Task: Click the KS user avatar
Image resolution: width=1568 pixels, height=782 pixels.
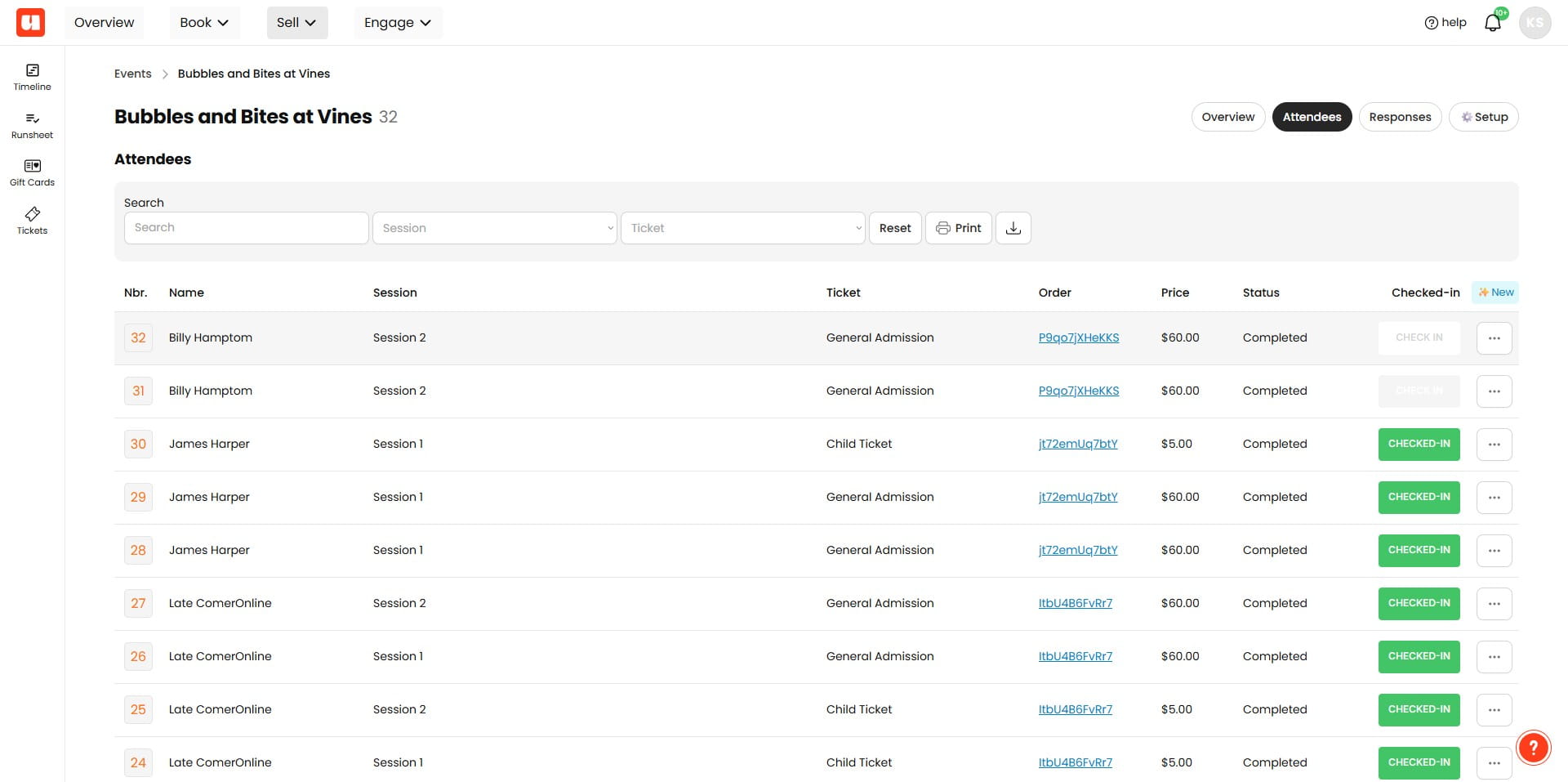Action: pyautogui.click(x=1535, y=22)
